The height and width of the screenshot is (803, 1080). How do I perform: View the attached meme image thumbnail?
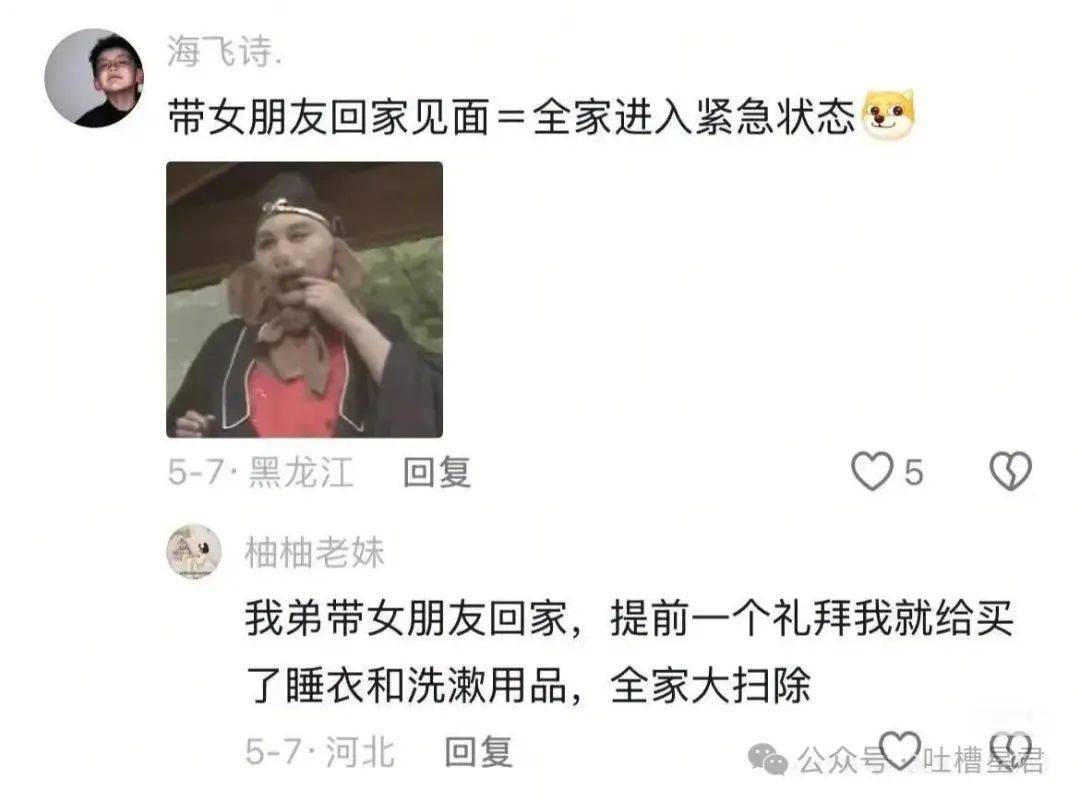coord(304,300)
